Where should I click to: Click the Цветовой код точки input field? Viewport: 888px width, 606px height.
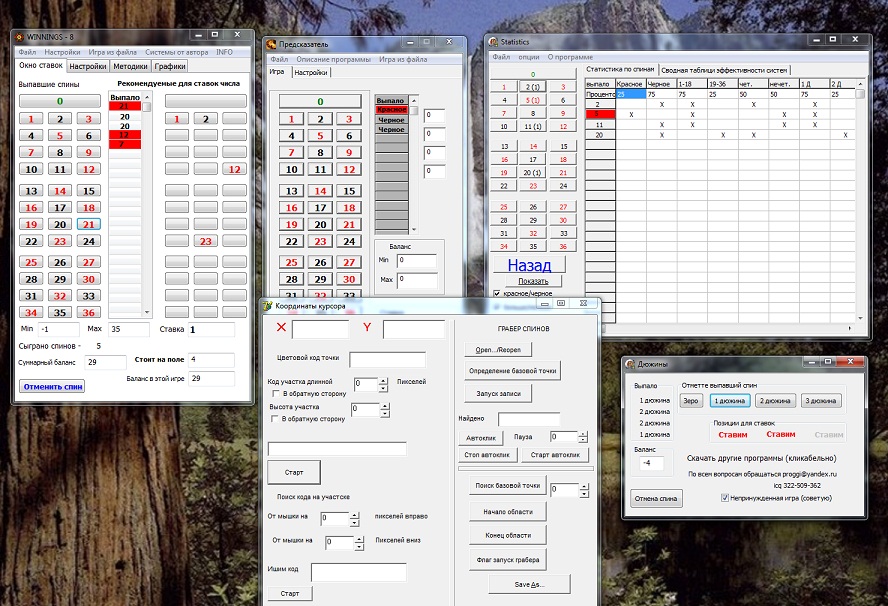387,359
